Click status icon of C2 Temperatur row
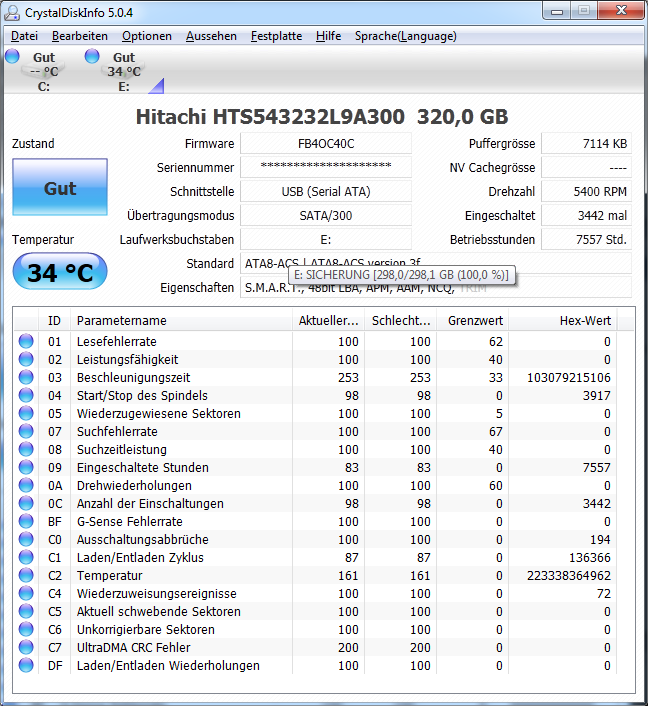Image resolution: width=648 pixels, height=706 pixels. (26, 575)
